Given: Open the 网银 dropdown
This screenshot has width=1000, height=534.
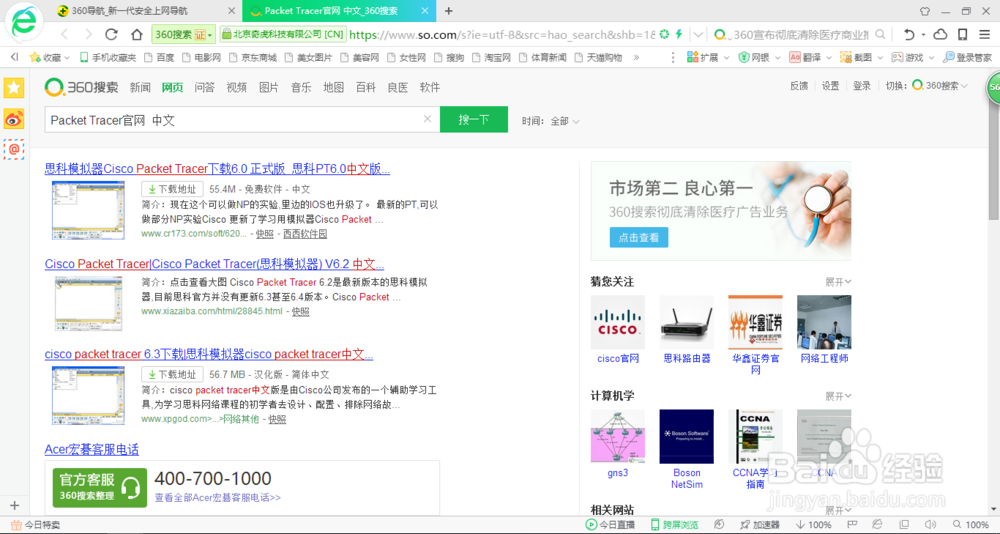Looking at the screenshot, I should [759, 57].
